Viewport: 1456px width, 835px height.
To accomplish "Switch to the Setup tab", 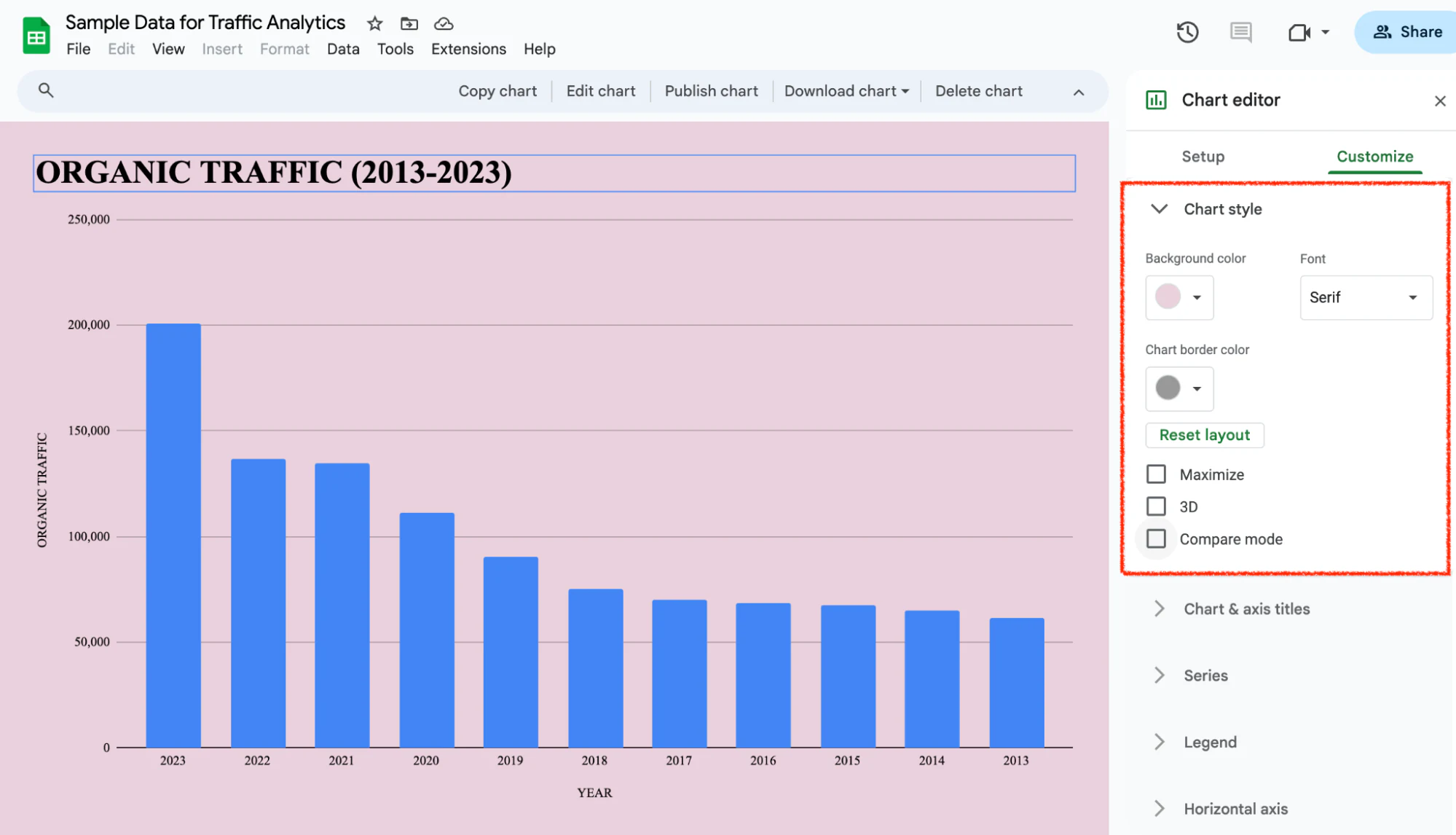I will click(x=1203, y=157).
